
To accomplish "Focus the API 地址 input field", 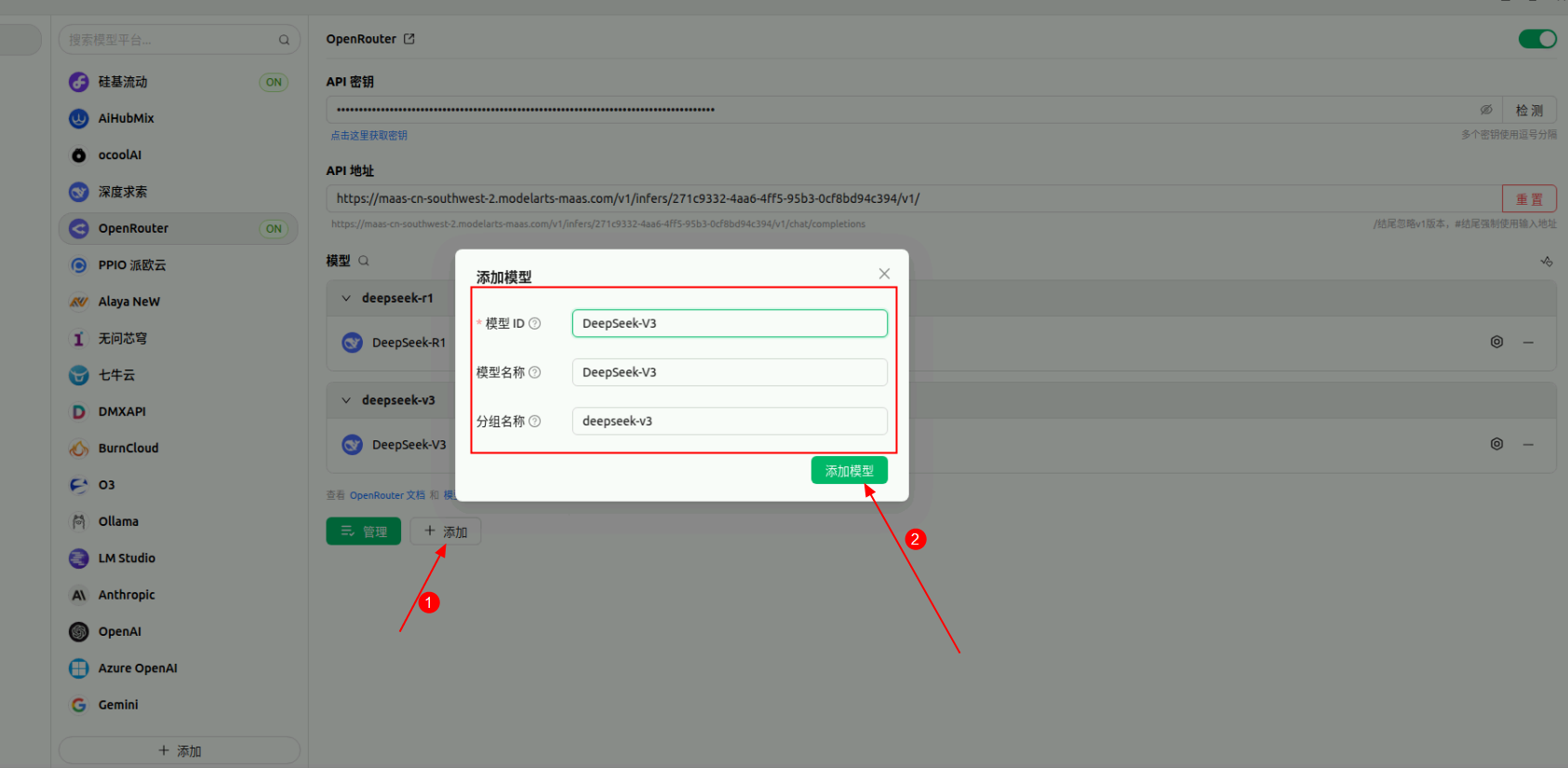I will tap(914, 199).
